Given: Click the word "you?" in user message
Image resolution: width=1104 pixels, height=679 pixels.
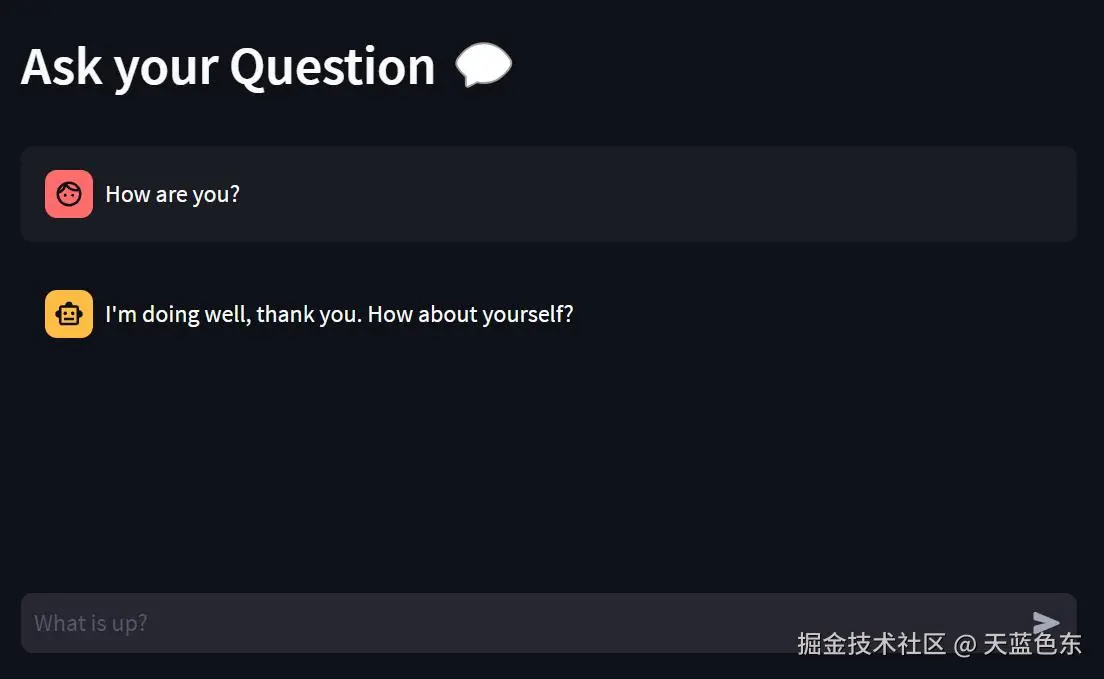Looking at the screenshot, I should 216,194.
